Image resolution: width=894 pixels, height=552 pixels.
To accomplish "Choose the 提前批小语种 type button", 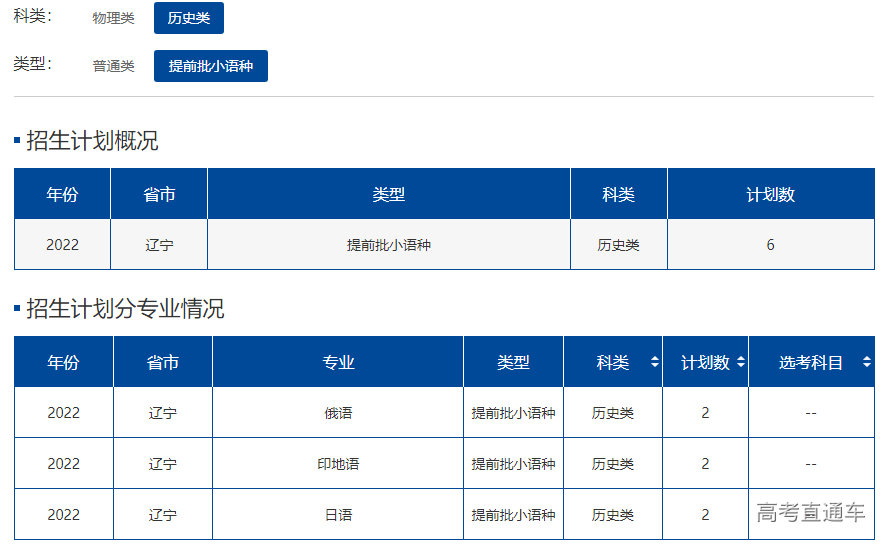I will point(211,66).
